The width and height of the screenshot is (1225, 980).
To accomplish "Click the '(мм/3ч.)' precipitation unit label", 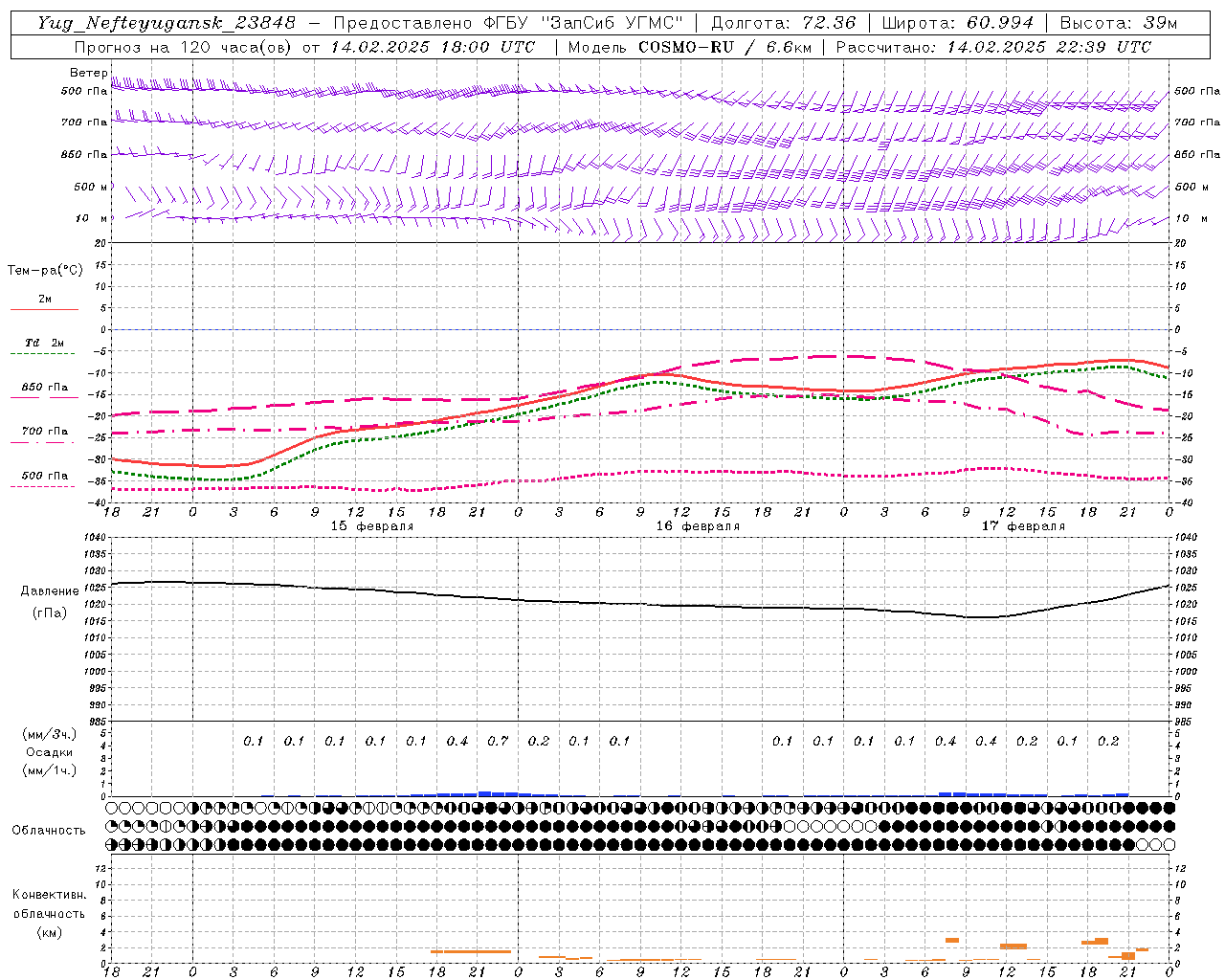I will [x=49, y=734].
